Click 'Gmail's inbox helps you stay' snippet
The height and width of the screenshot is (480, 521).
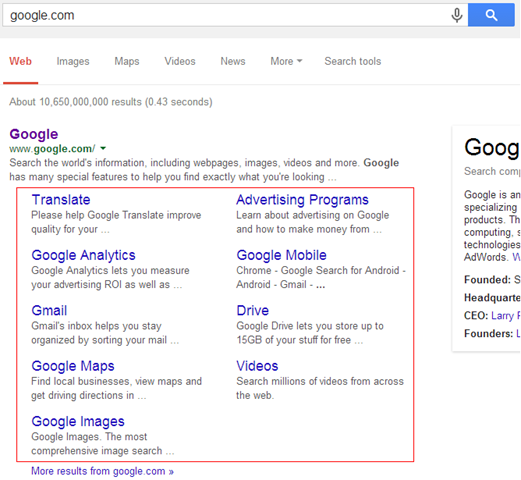(x=96, y=326)
